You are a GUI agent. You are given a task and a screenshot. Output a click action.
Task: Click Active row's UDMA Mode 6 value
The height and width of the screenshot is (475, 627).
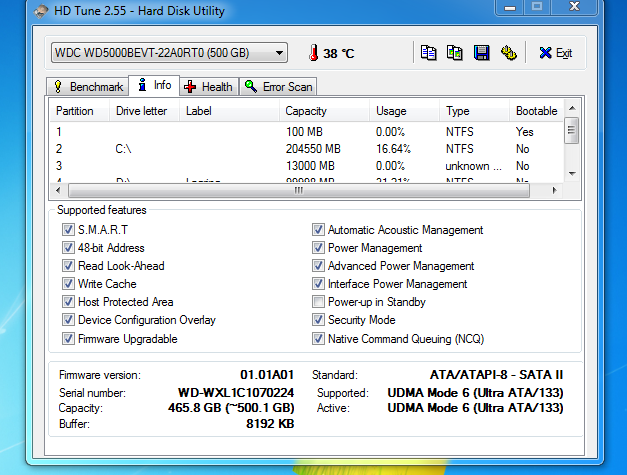coord(475,408)
